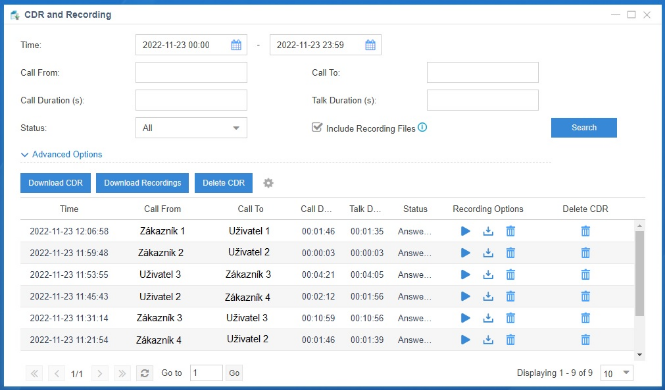Click the vertical scrollbar thumb of the table
Screen dimensions: 665x390
[x=640, y=273]
